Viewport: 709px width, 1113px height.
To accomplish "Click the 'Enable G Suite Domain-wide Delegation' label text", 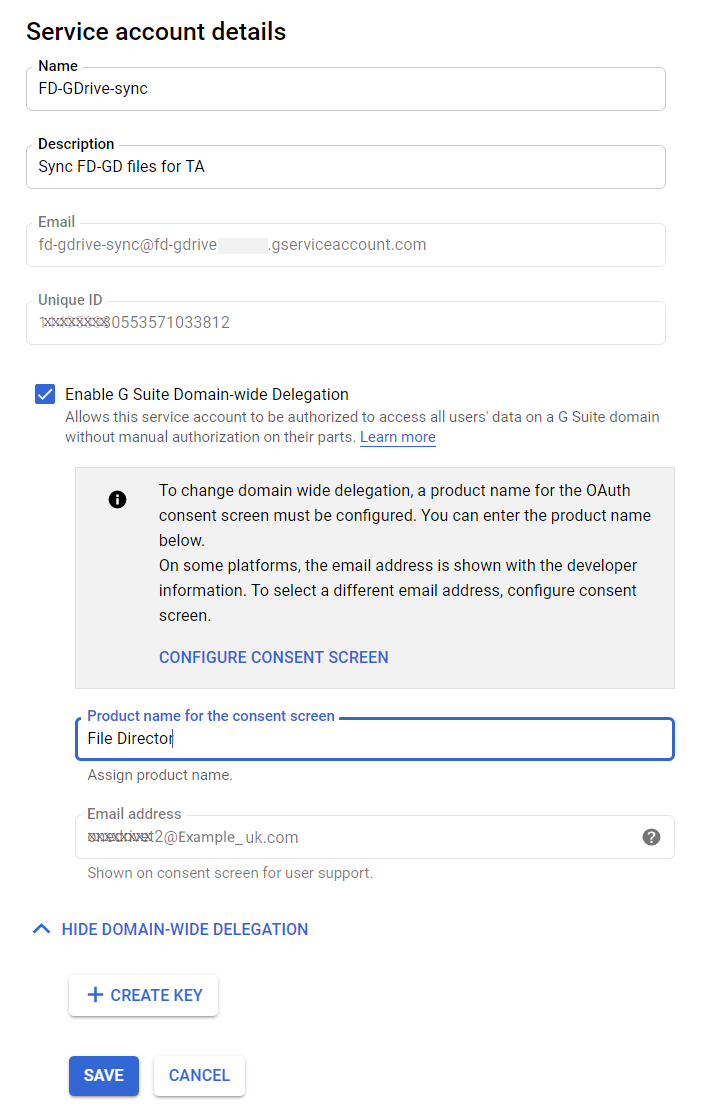I will [x=207, y=394].
